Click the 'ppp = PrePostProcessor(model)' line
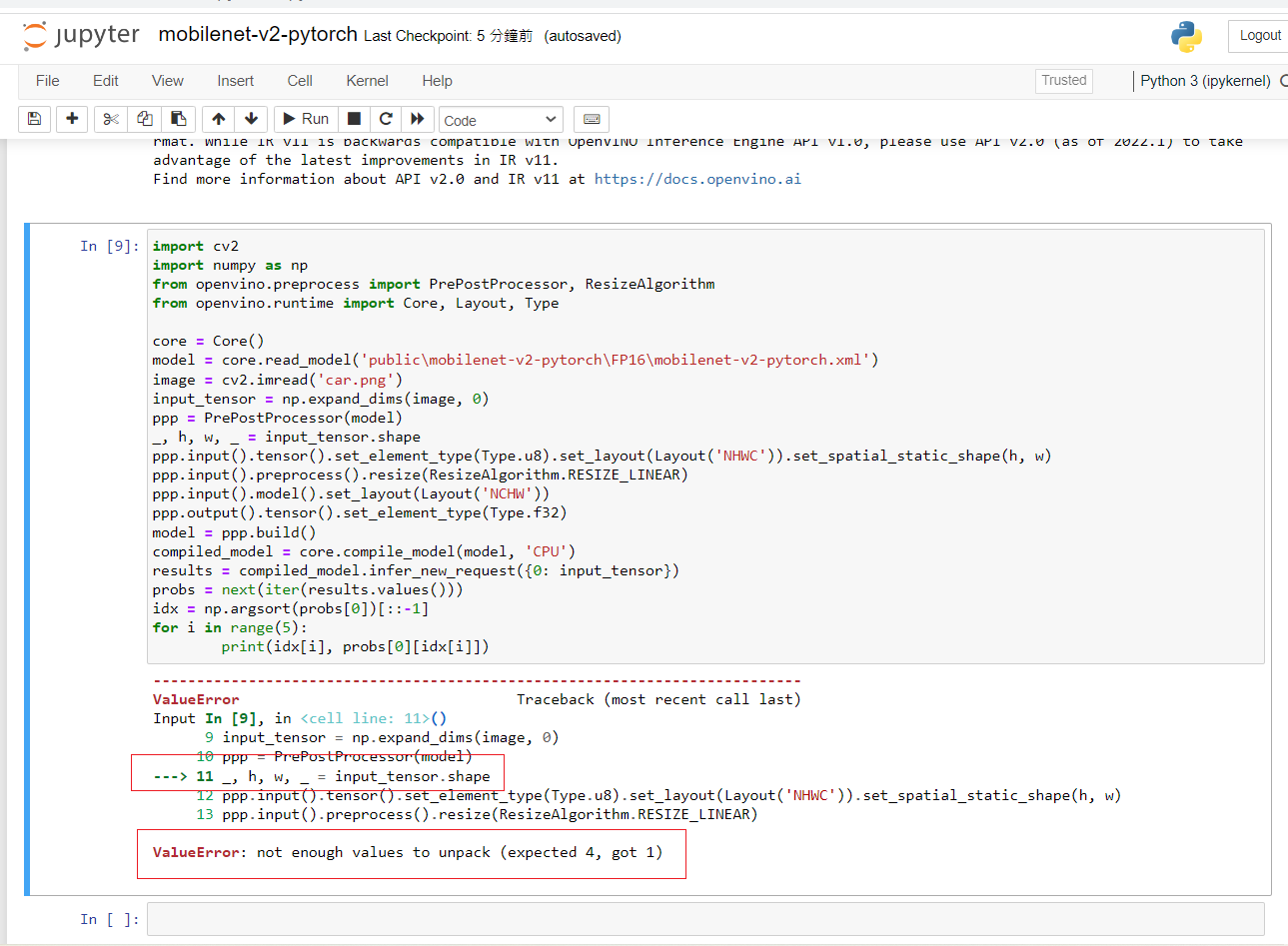 (x=278, y=418)
